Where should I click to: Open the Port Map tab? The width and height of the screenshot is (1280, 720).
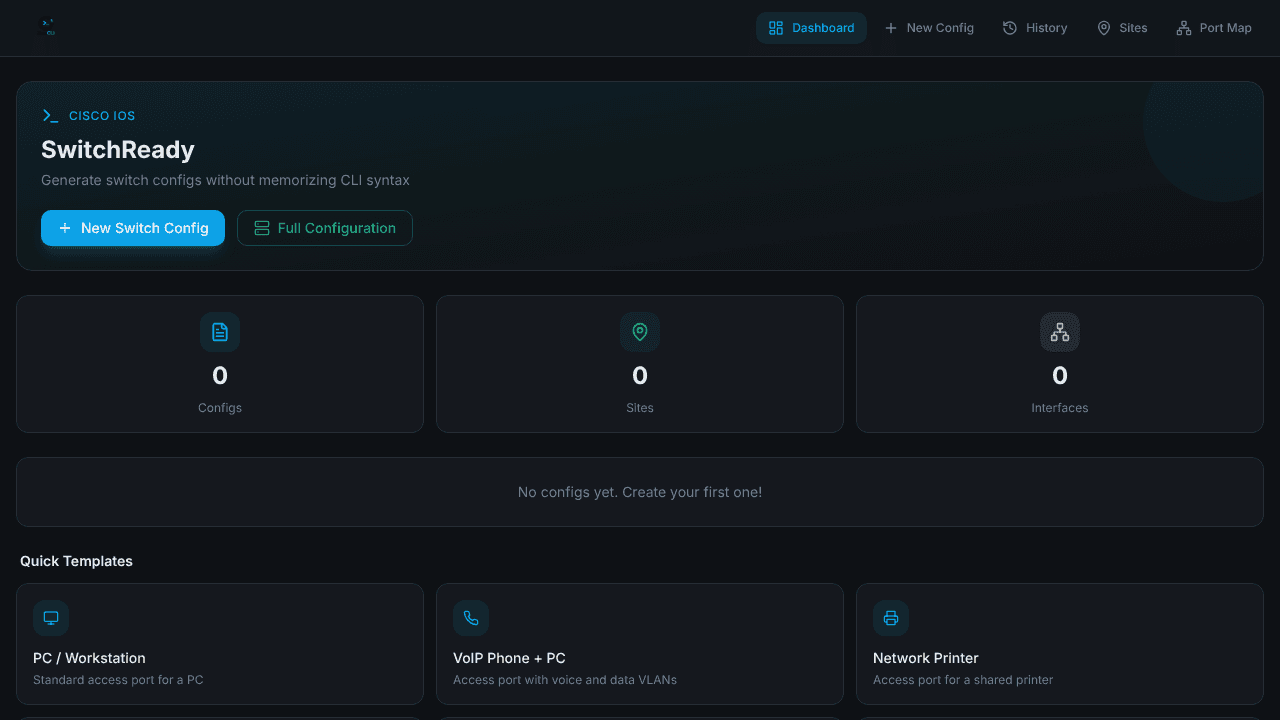(x=1213, y=28)
